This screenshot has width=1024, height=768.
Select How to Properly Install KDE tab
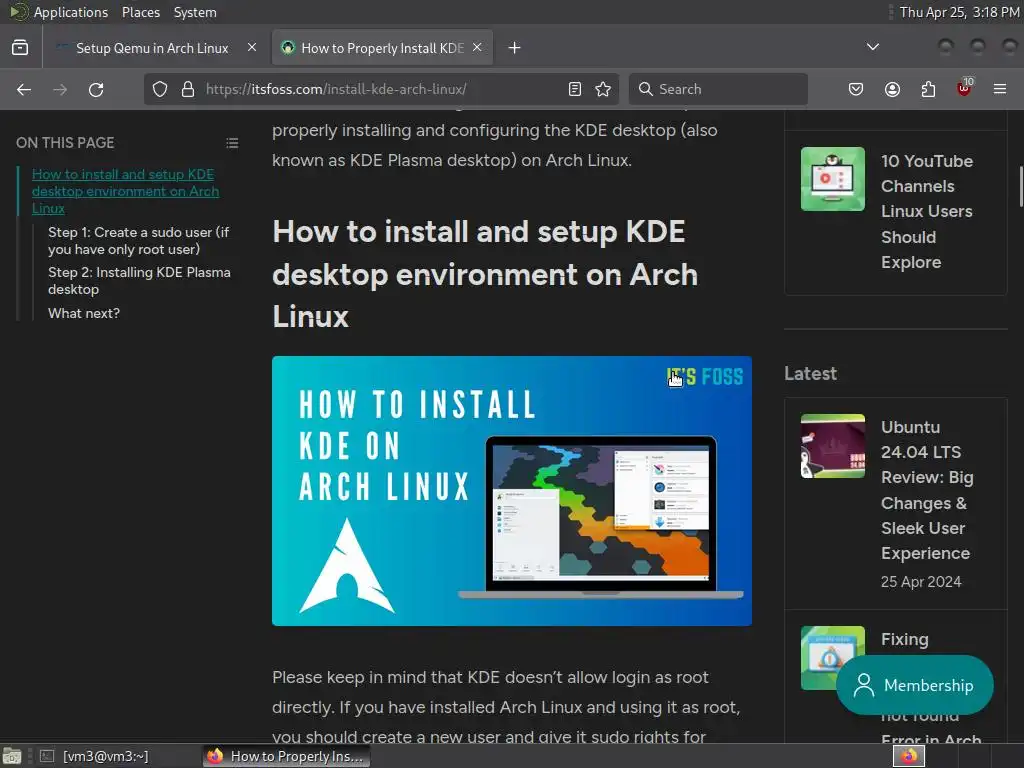[x=382, y=48]
